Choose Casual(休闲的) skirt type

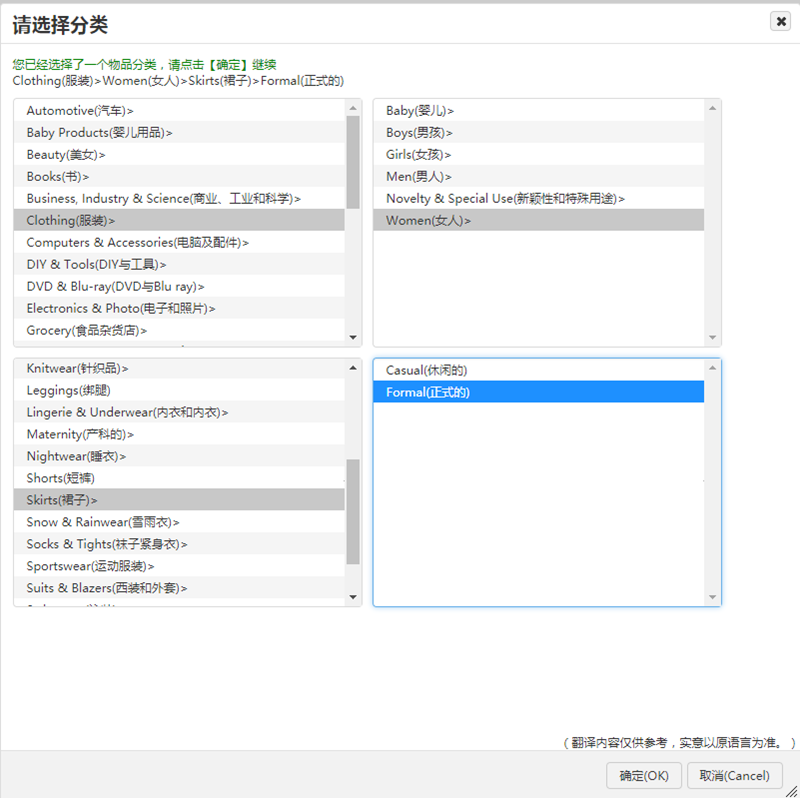click(x=427, y=370)
